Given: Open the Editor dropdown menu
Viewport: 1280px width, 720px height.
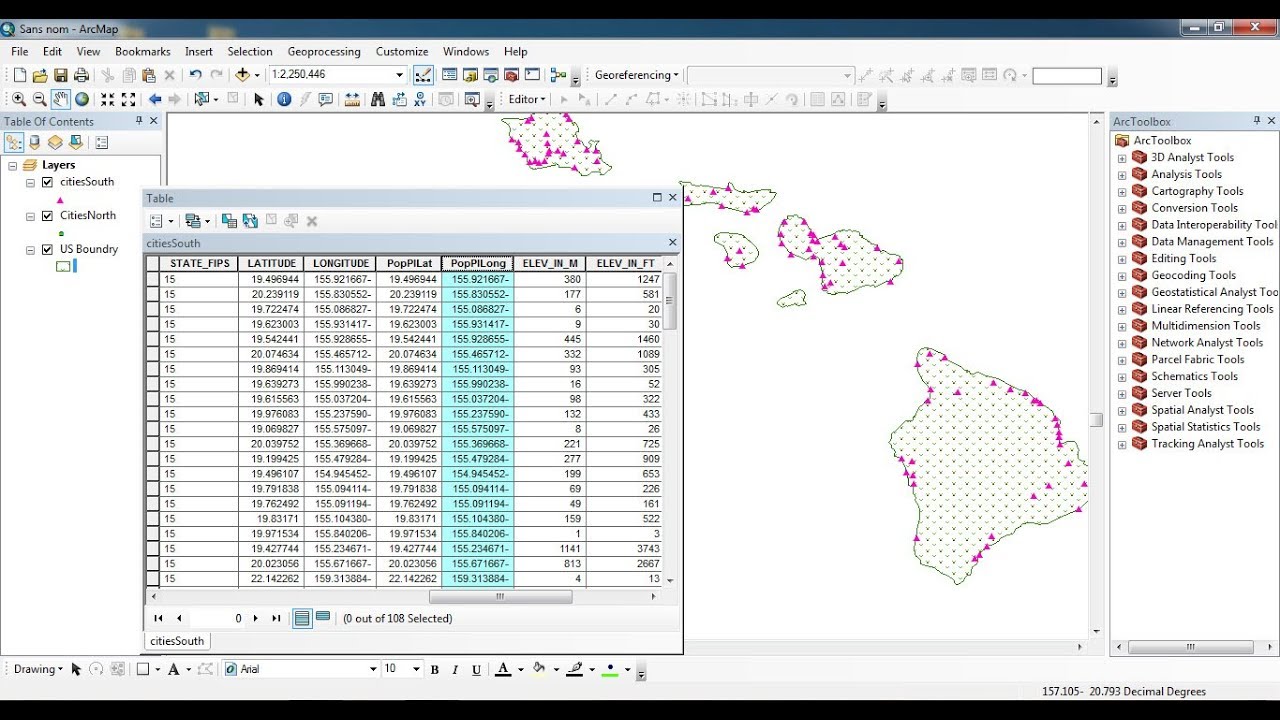Looking at the screenshot, I should point(527,99).
